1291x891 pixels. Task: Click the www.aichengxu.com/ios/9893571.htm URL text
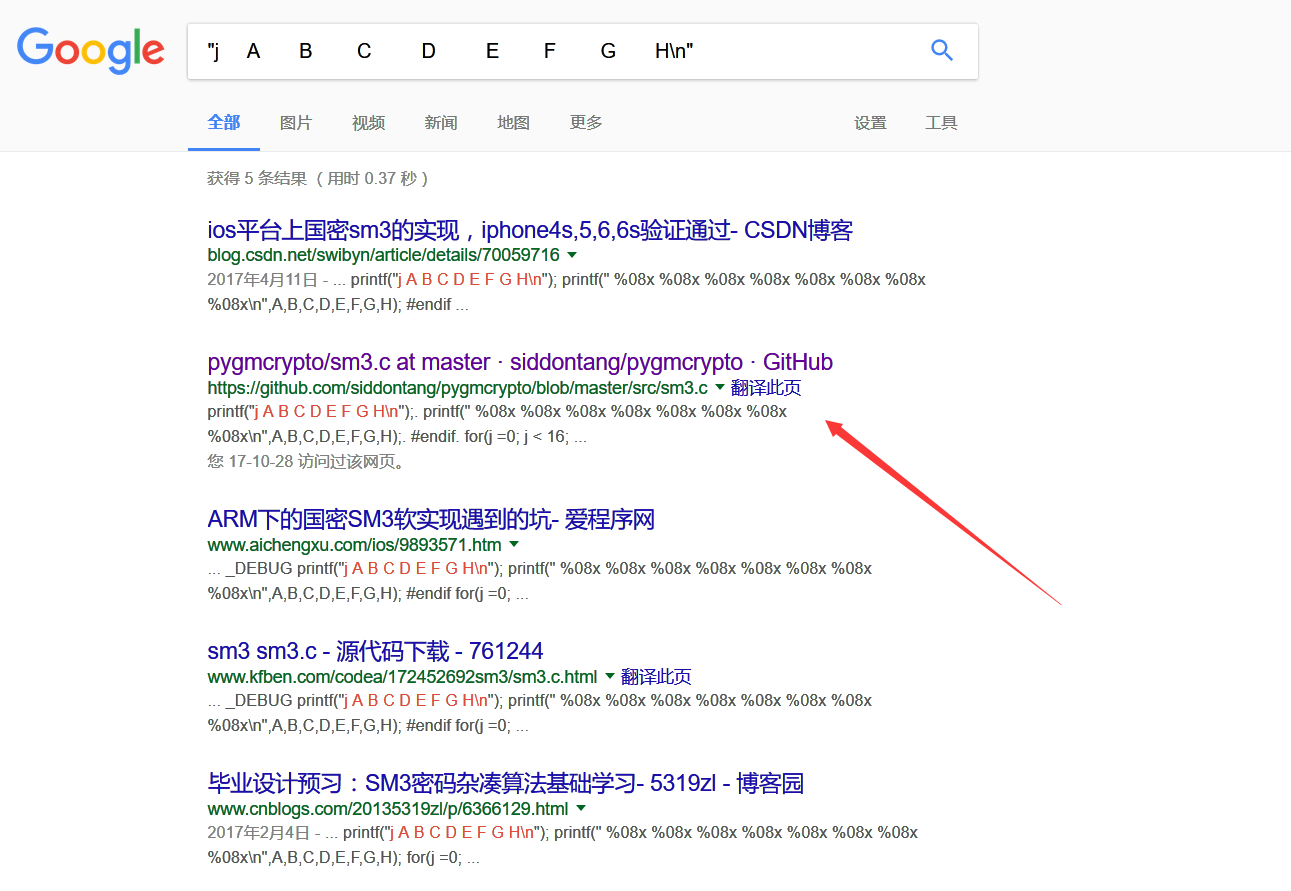point(354,545)
